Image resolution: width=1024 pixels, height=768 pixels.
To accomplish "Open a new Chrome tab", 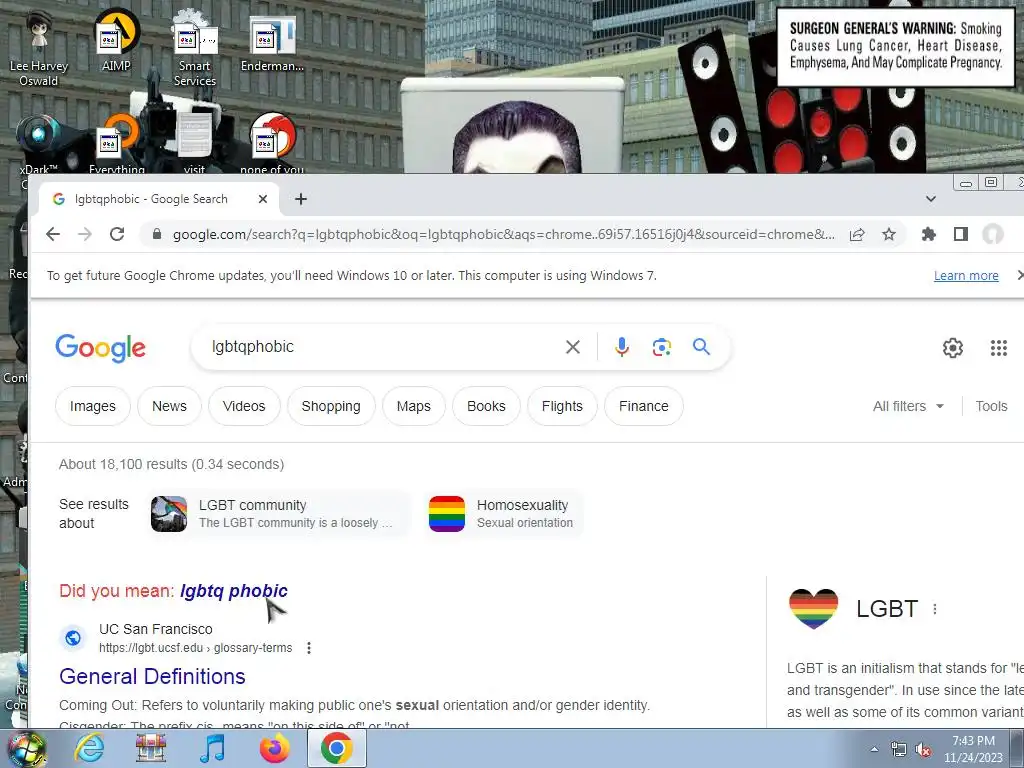I will tap(301, 199).
